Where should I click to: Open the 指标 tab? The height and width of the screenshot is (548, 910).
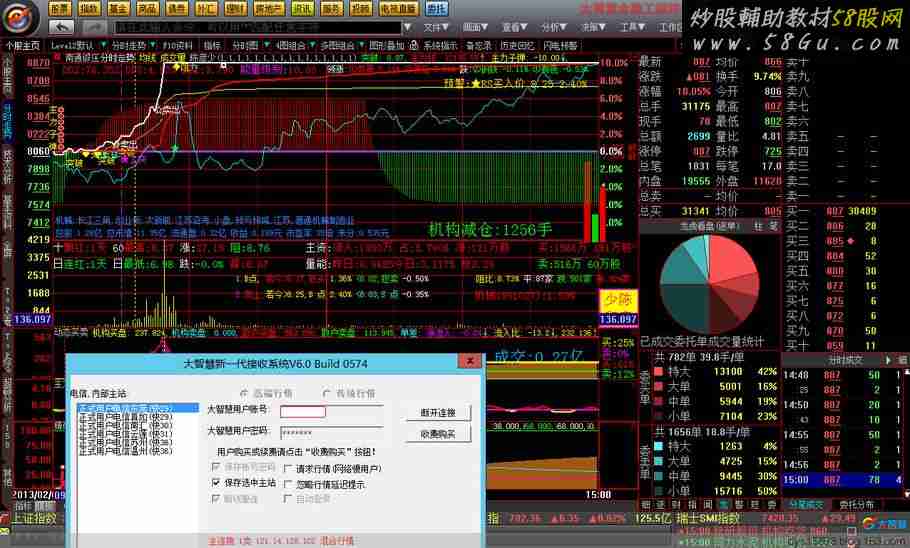click(x=212, y=45)
